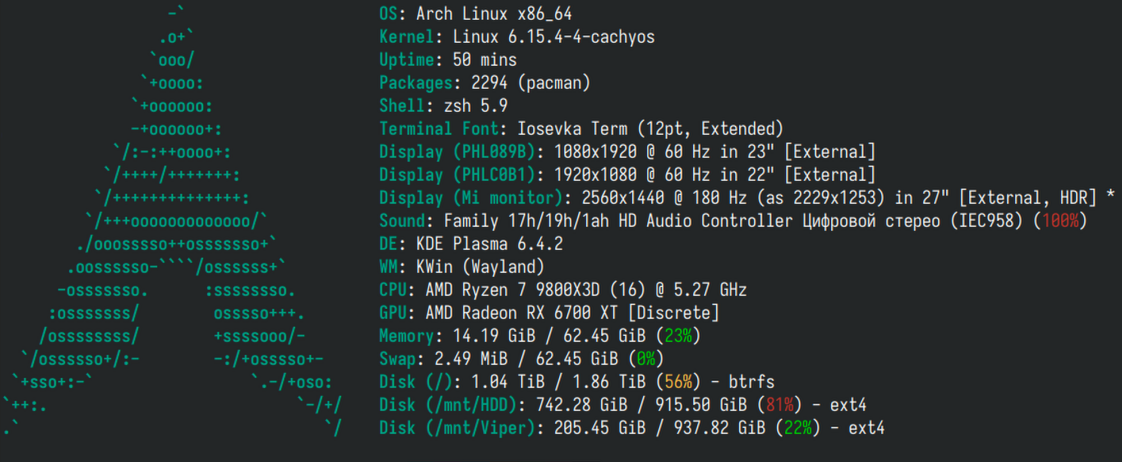
Task: Click the GPU AMD Radeon RX 6700 XT line
Action: pos(549,313)
